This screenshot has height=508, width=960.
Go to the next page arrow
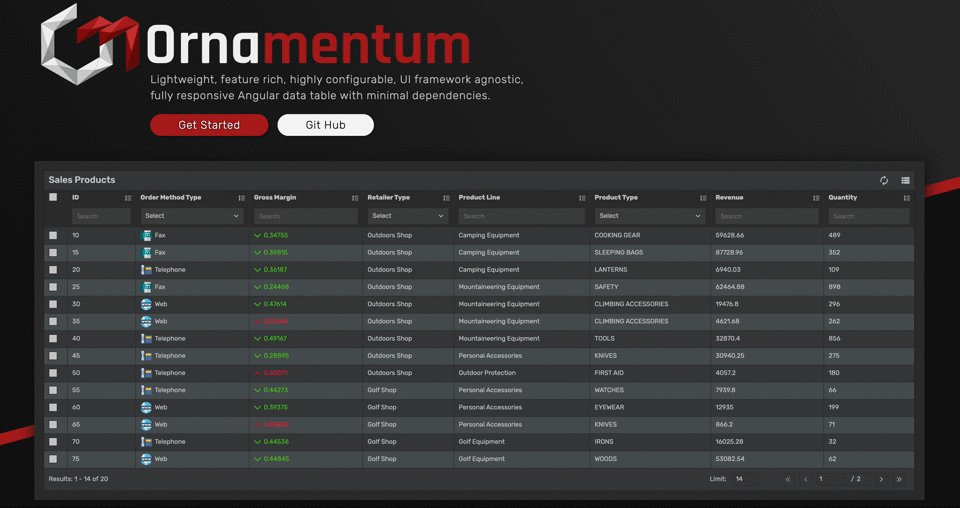tap(881, 479)
